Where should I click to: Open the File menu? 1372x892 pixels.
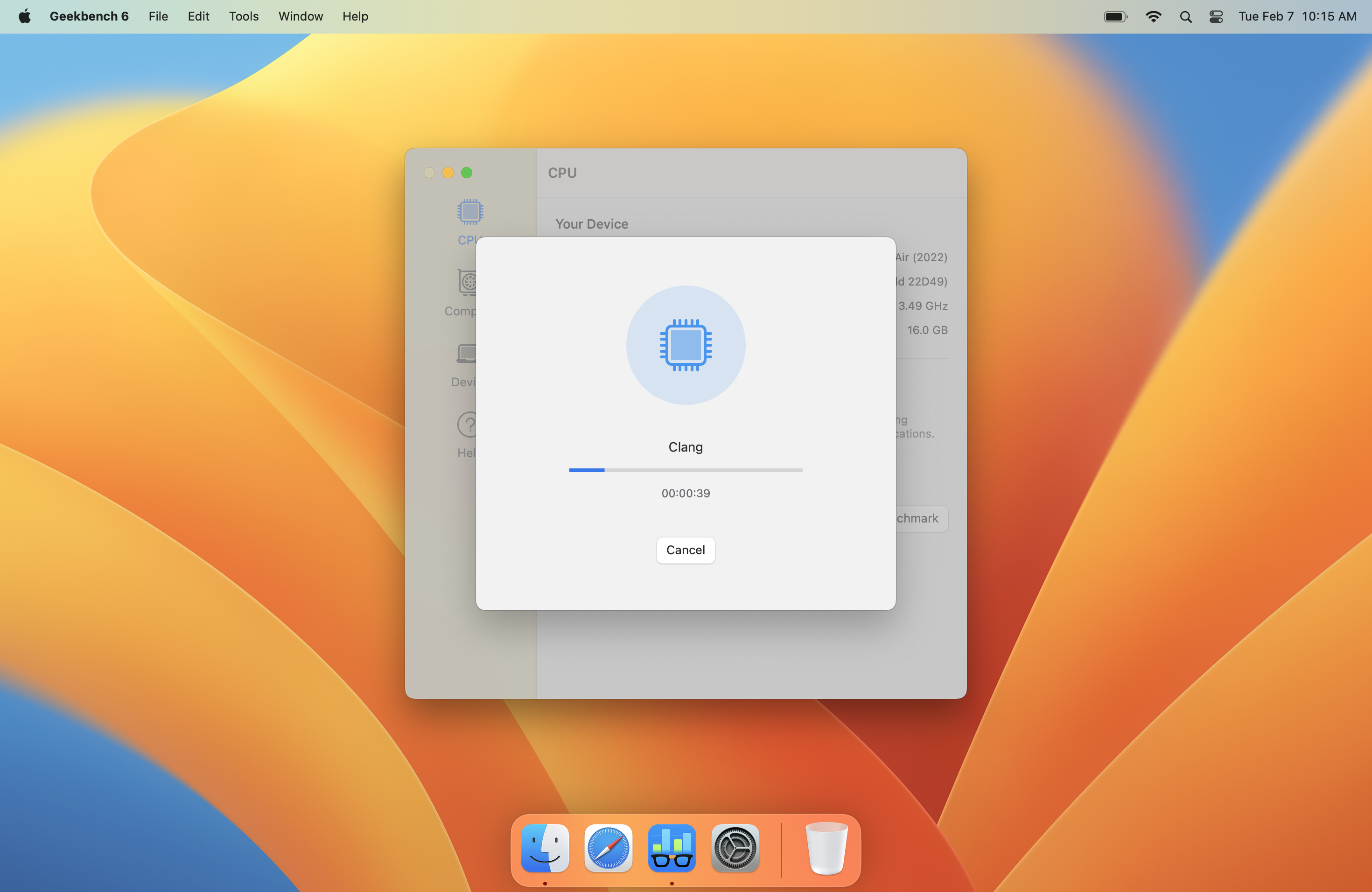(x=158, y=16)
